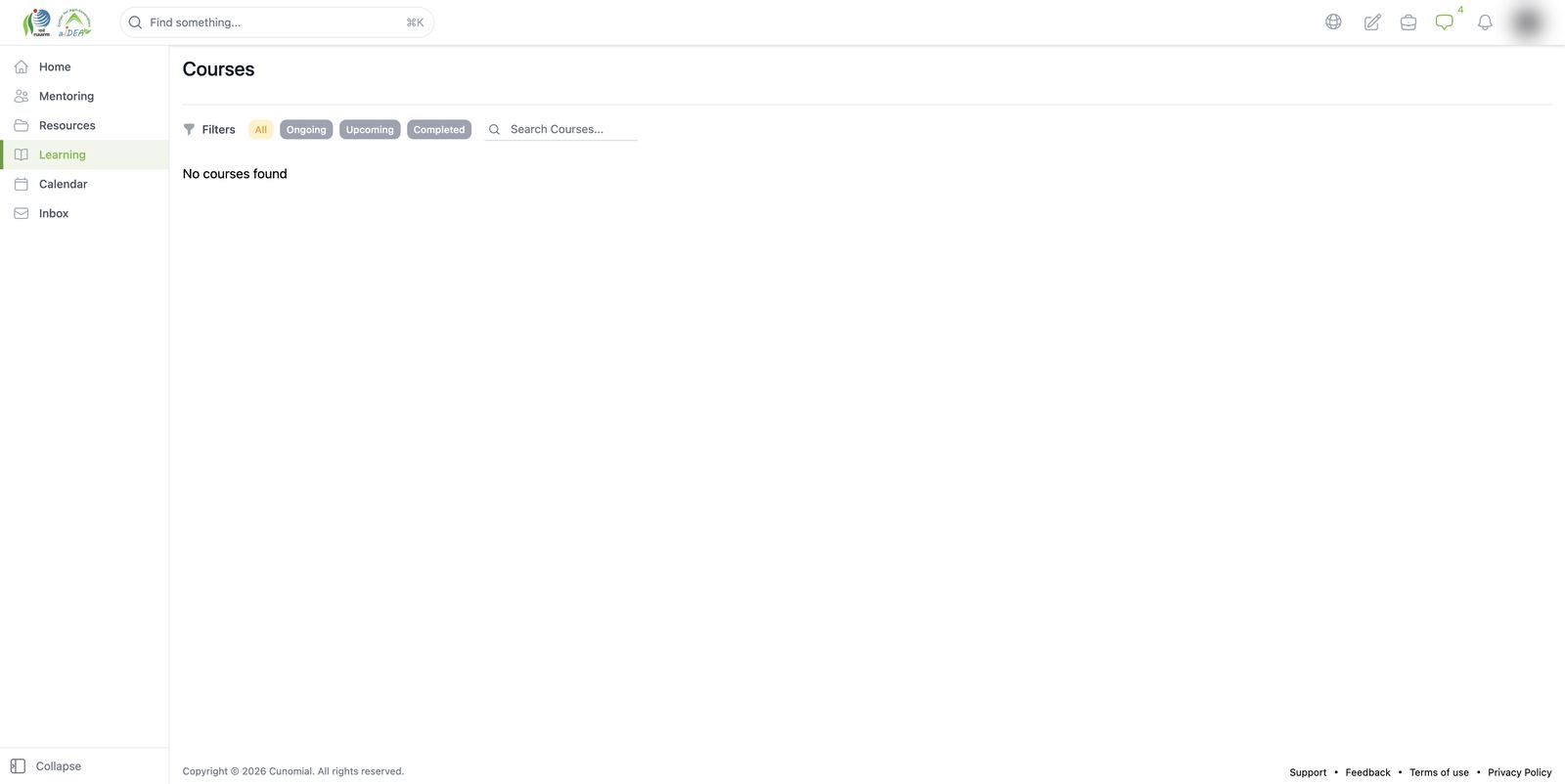Click the pencil compose icon in header
This screenshot has width=1565, height=784.
coord(1372,22)
